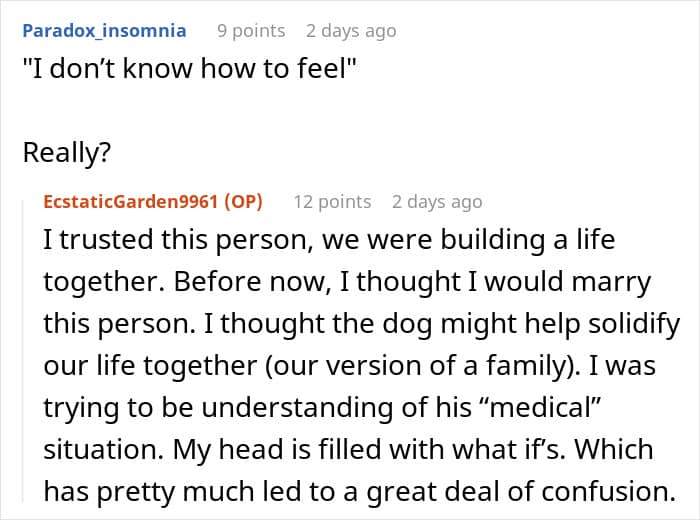The height and width of the screenshot is (520, 700).
Task: Click the 12 points score
Action: (x=332, y=202)
